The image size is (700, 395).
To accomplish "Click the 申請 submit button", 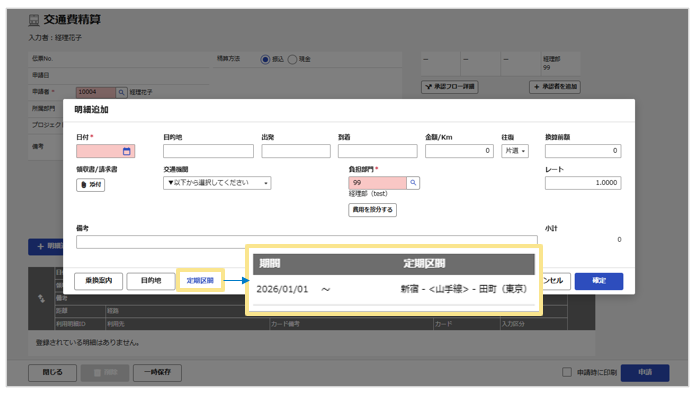I will coord(645,373).
